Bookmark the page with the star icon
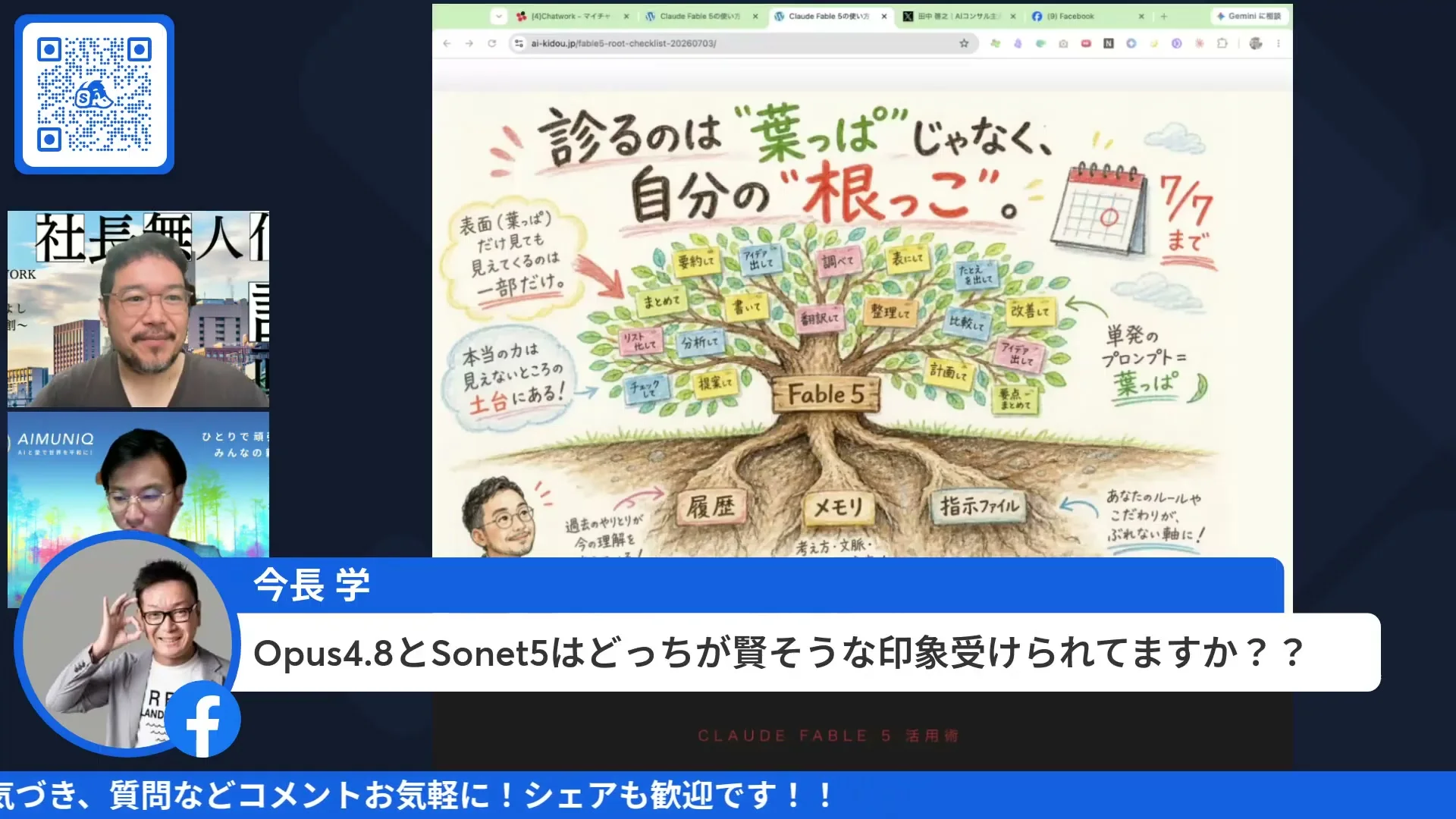Screen dimensions: 1456x819 pyautogui.click(x=964, y=43)
